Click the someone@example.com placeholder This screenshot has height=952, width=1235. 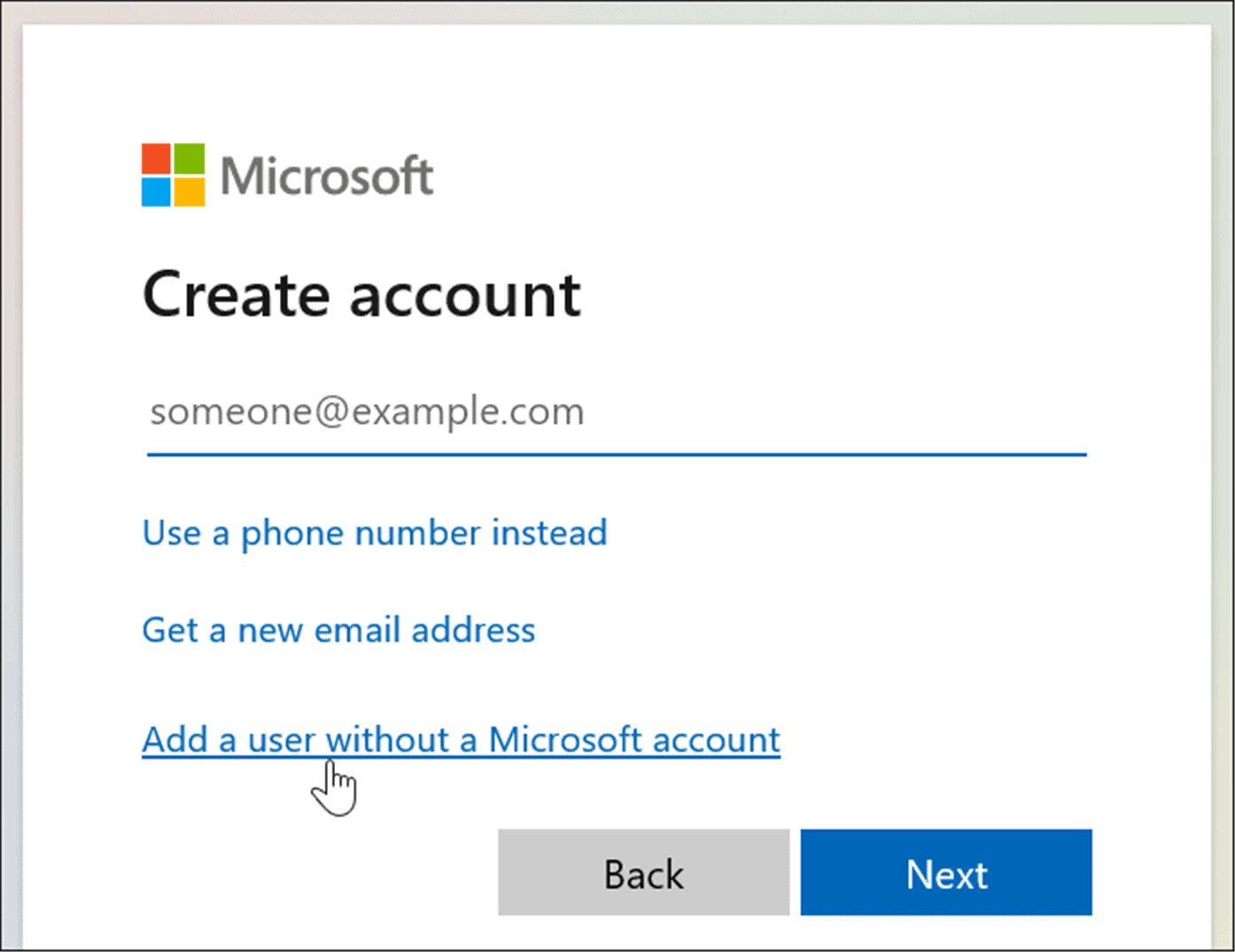[367, 411]
